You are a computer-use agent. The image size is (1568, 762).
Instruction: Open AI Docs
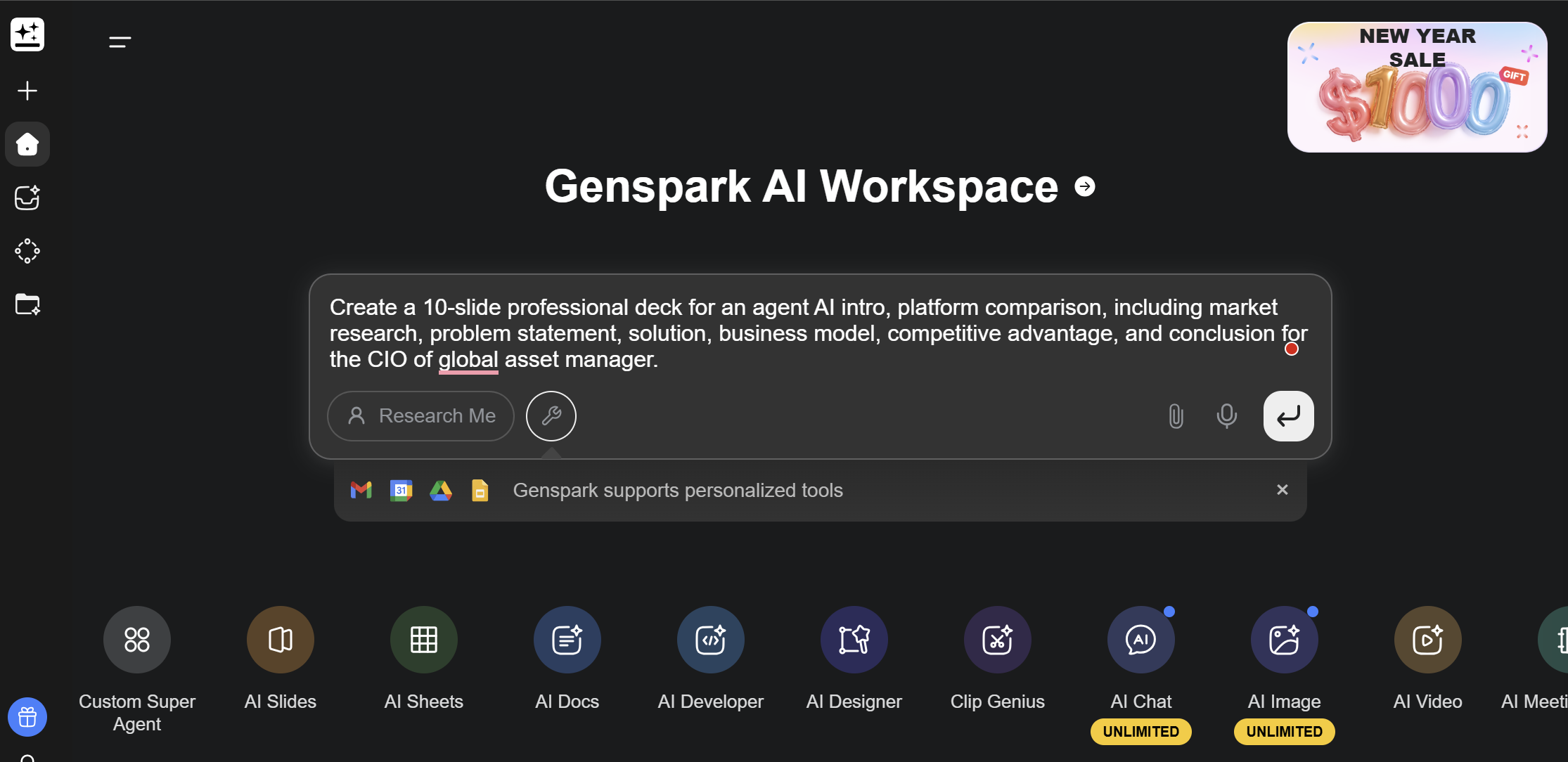point(567,640)
